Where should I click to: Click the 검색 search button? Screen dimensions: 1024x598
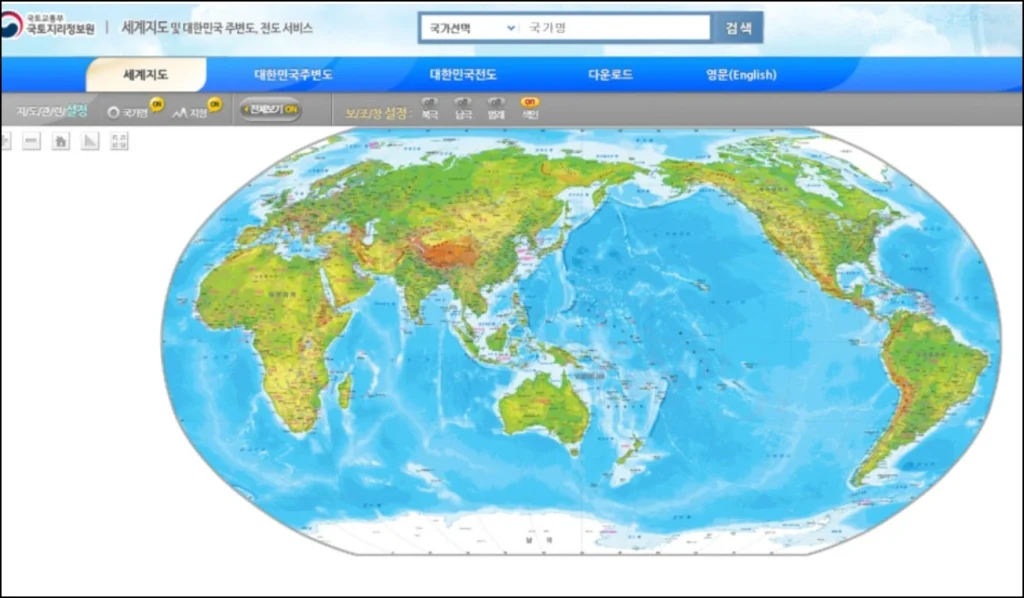(x=738, y=28)
